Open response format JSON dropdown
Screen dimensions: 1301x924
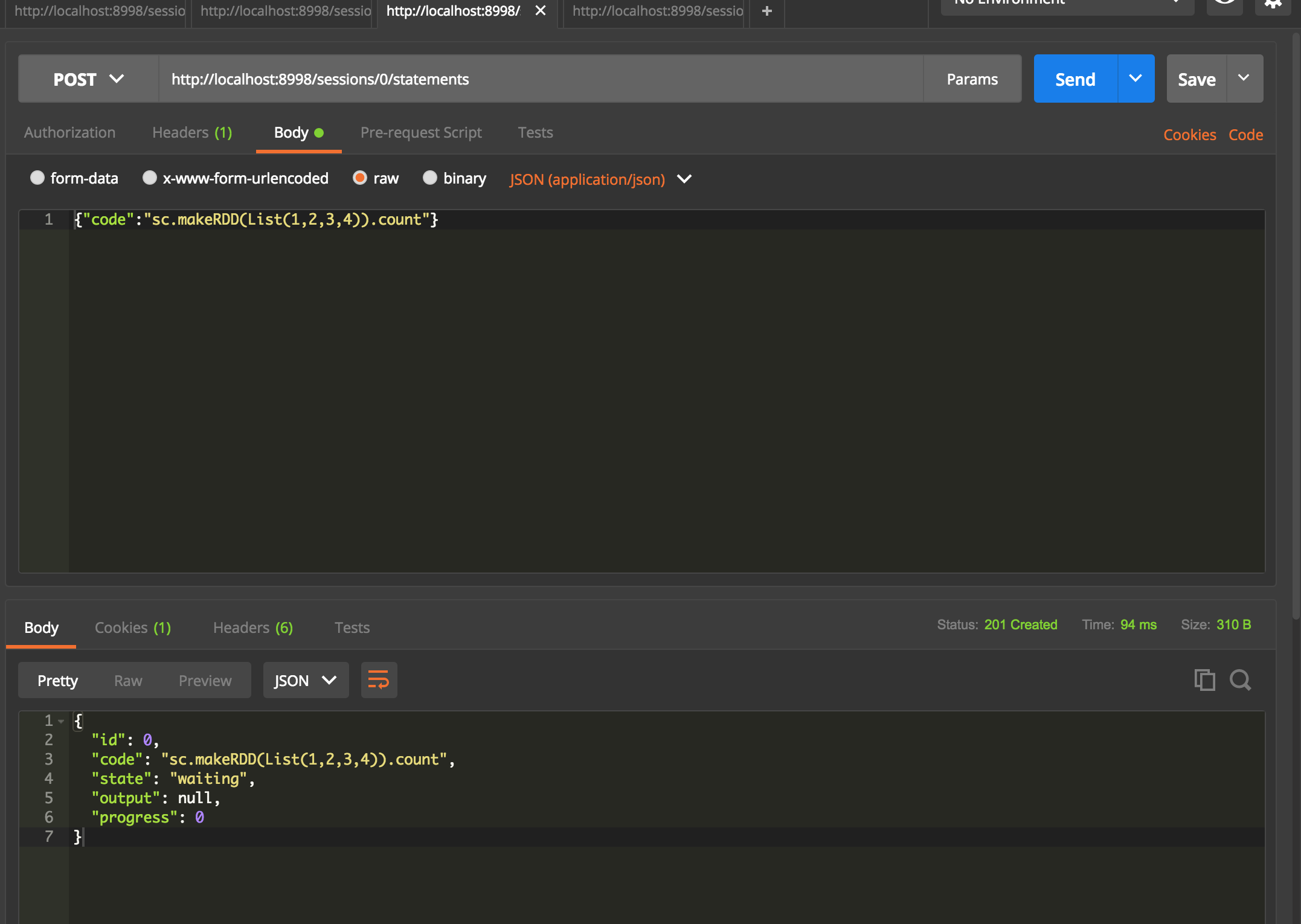[306, 681]
